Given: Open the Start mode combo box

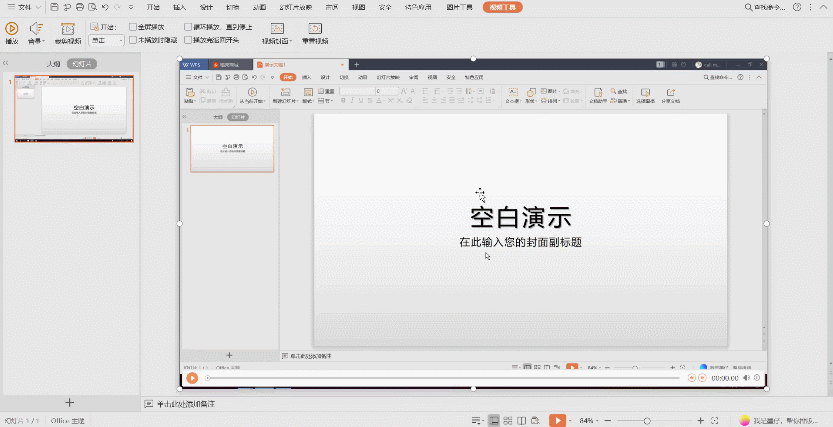Looking at the screenshot, I should coord(107,41).
